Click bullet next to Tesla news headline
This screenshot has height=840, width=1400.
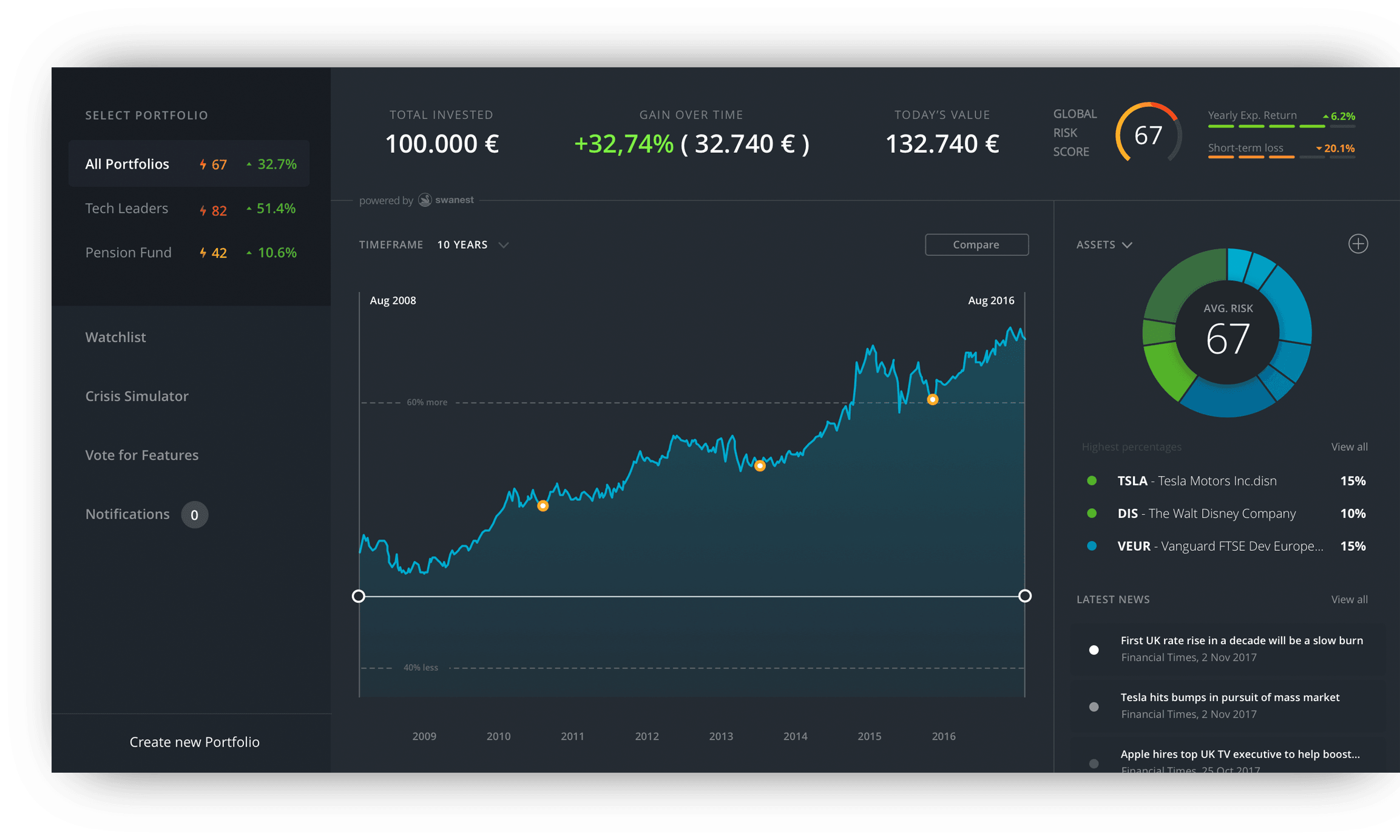point(1094,707)
